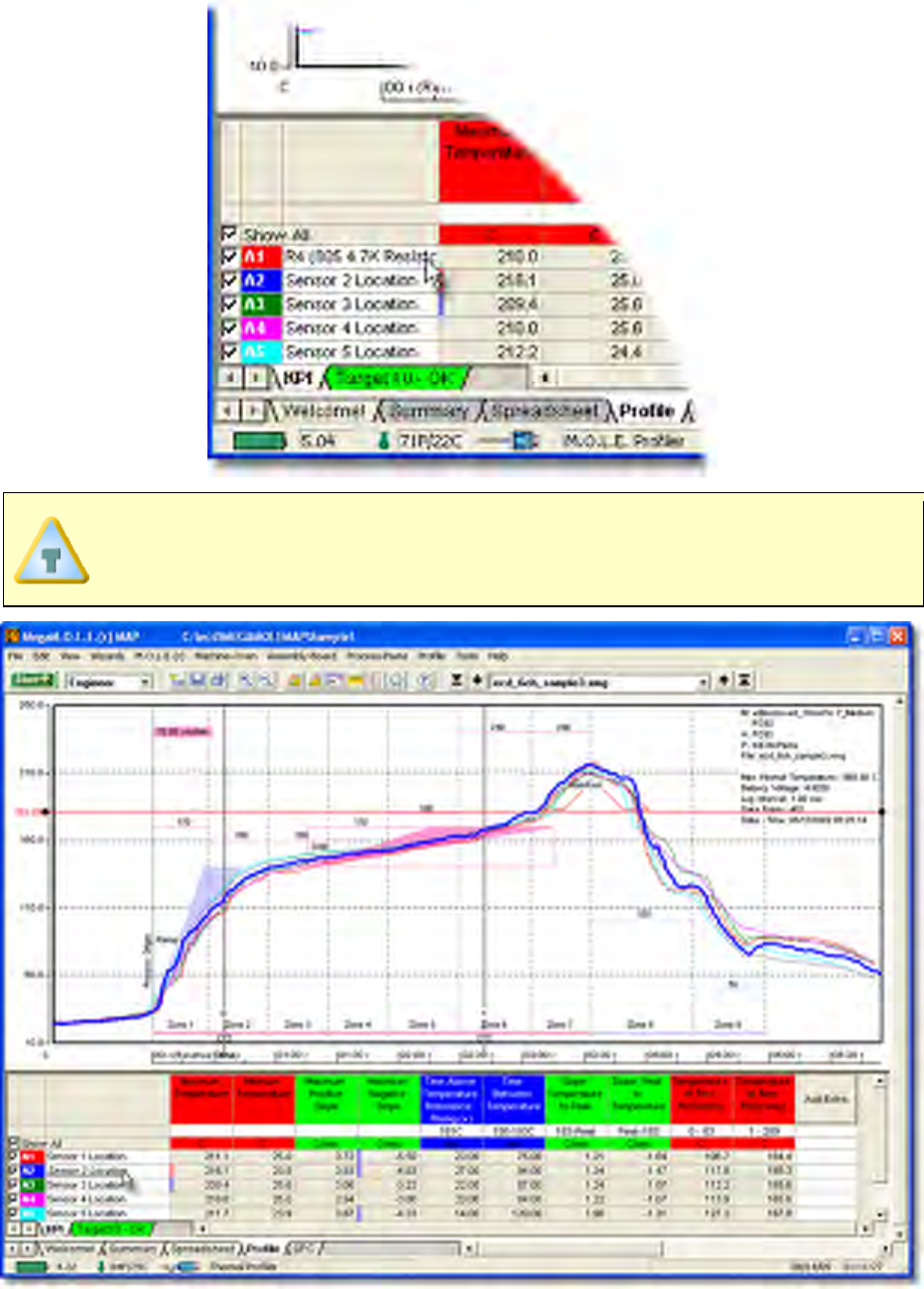This screenshot has height=1289, width=924.
Task: Toggle Sensor 1 Location checkbox in full window
Action: (14, 1157)
